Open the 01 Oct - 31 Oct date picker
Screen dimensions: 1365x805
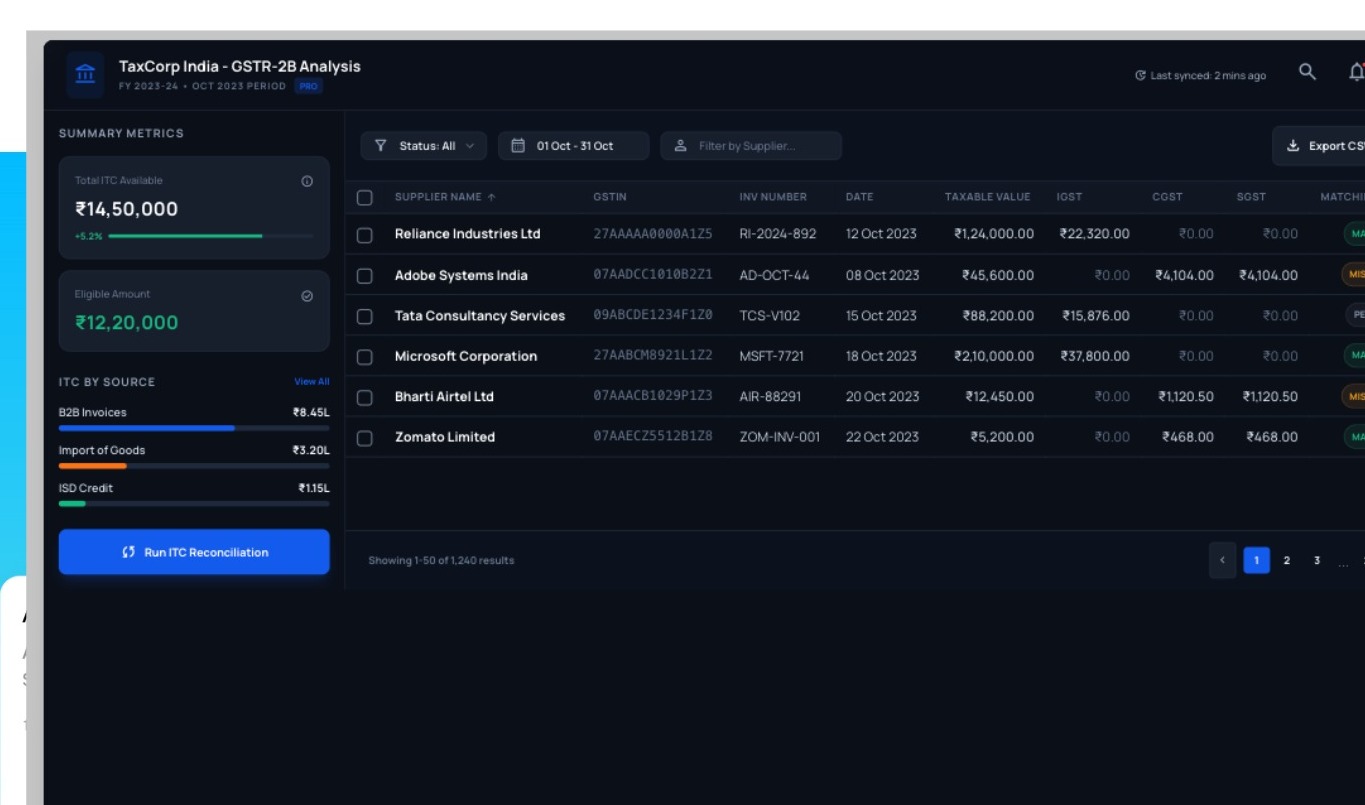(573, 146)
